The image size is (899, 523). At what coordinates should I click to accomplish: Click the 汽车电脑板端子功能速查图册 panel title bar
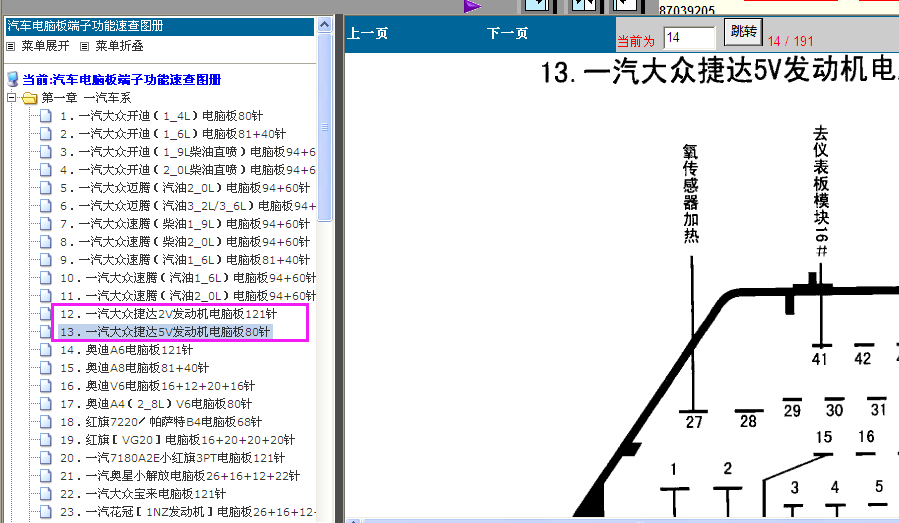point(160,26)
